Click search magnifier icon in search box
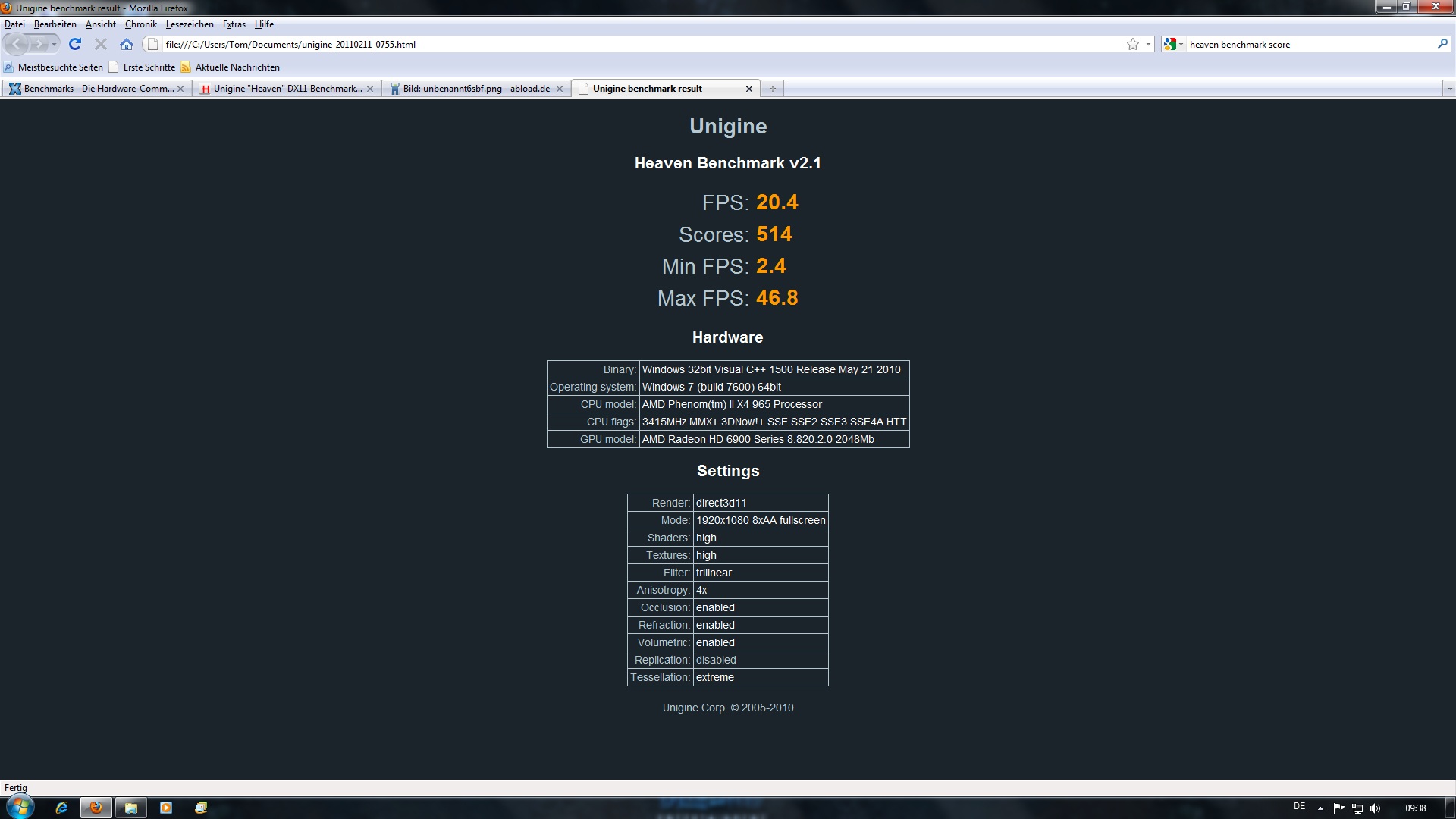The image size is (1456, 819). point(1442,44)
